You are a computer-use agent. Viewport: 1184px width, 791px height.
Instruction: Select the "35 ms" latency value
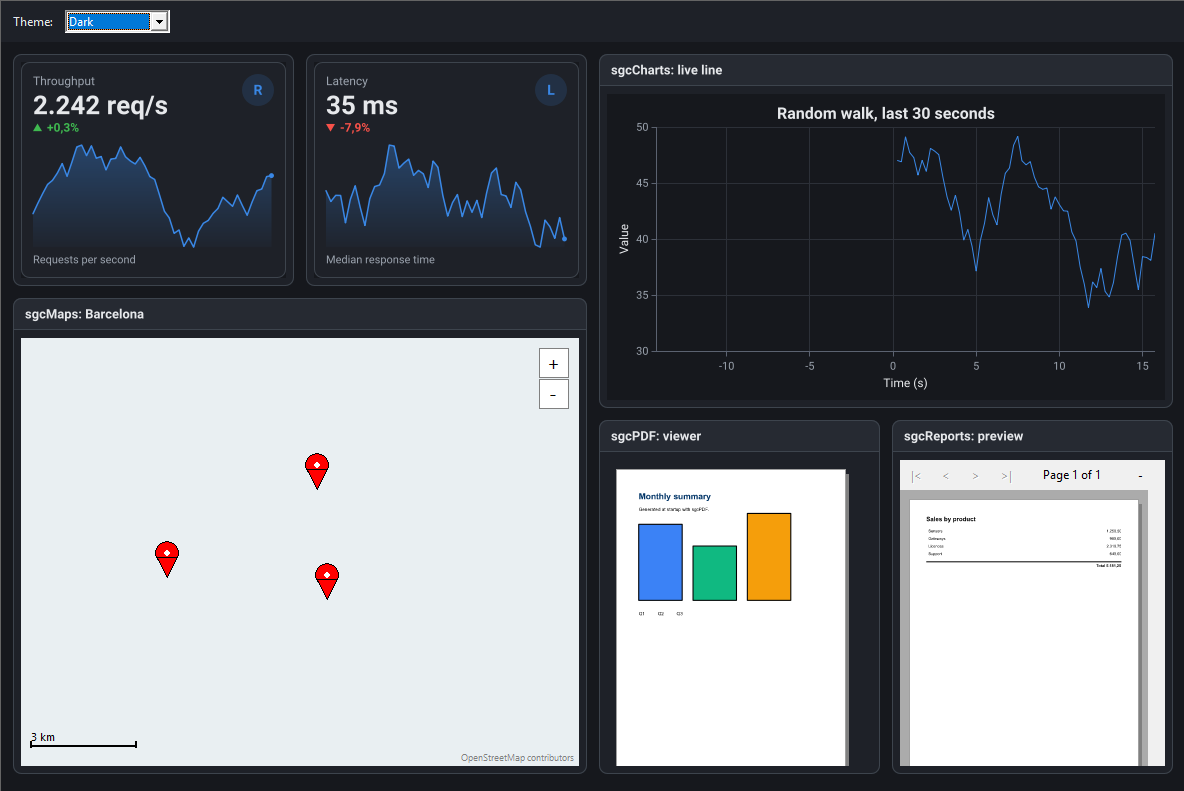362,106
